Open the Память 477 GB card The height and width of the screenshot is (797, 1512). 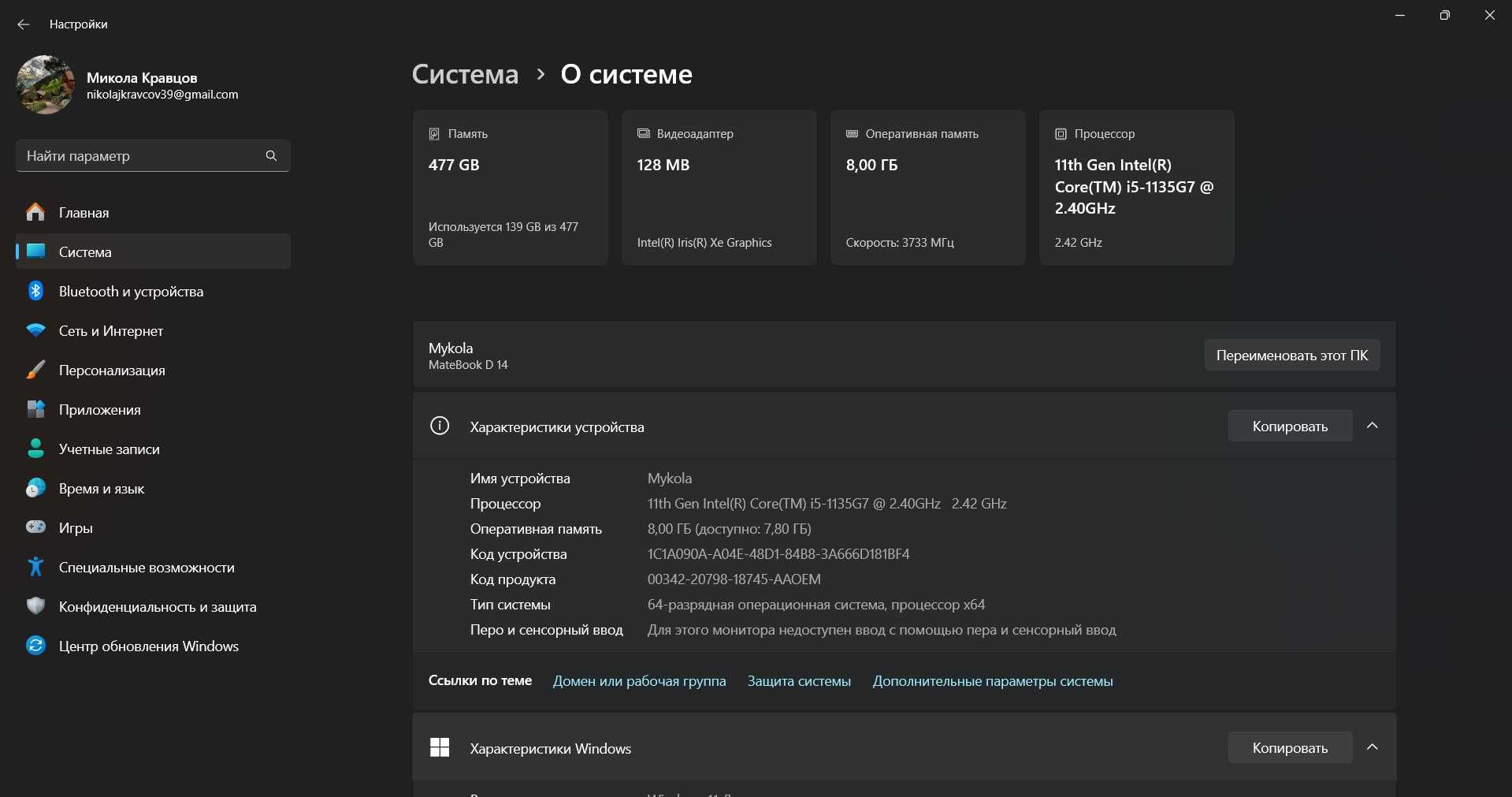coord(511,188)
